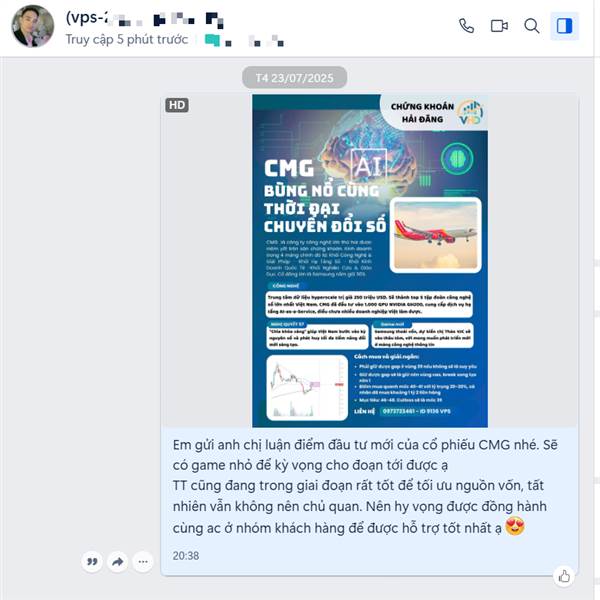Click the airplane photo in the poster
The width and height of the screenshot is (600, 600).
coord(435,235)
